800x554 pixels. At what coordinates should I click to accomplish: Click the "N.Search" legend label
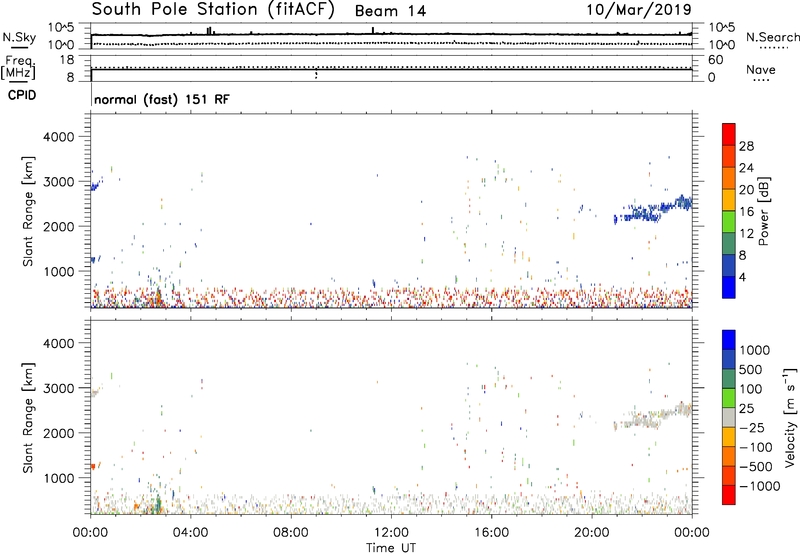coord(772,37)
